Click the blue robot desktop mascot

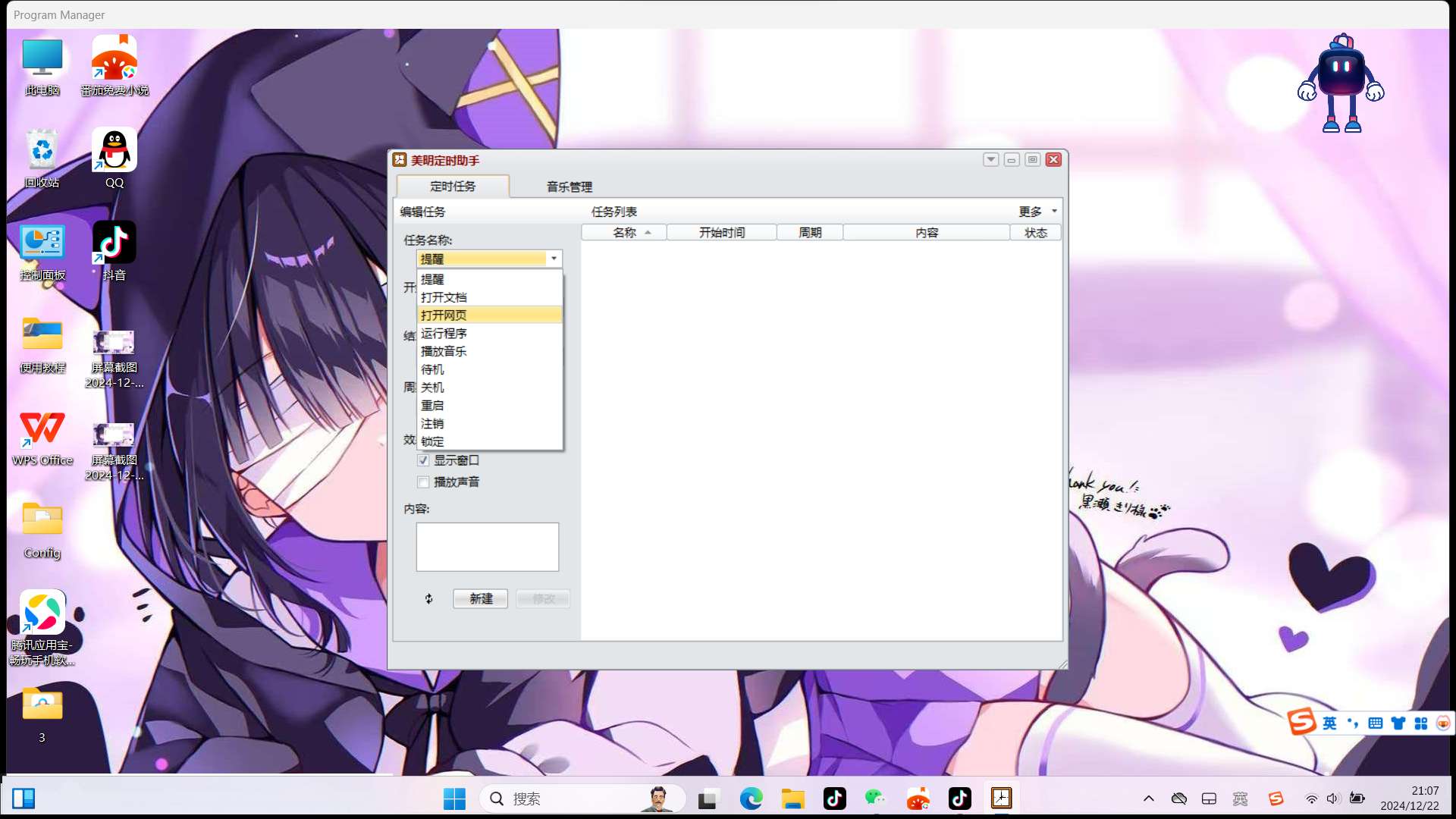pyautogui.click(x=1341, y=83)
